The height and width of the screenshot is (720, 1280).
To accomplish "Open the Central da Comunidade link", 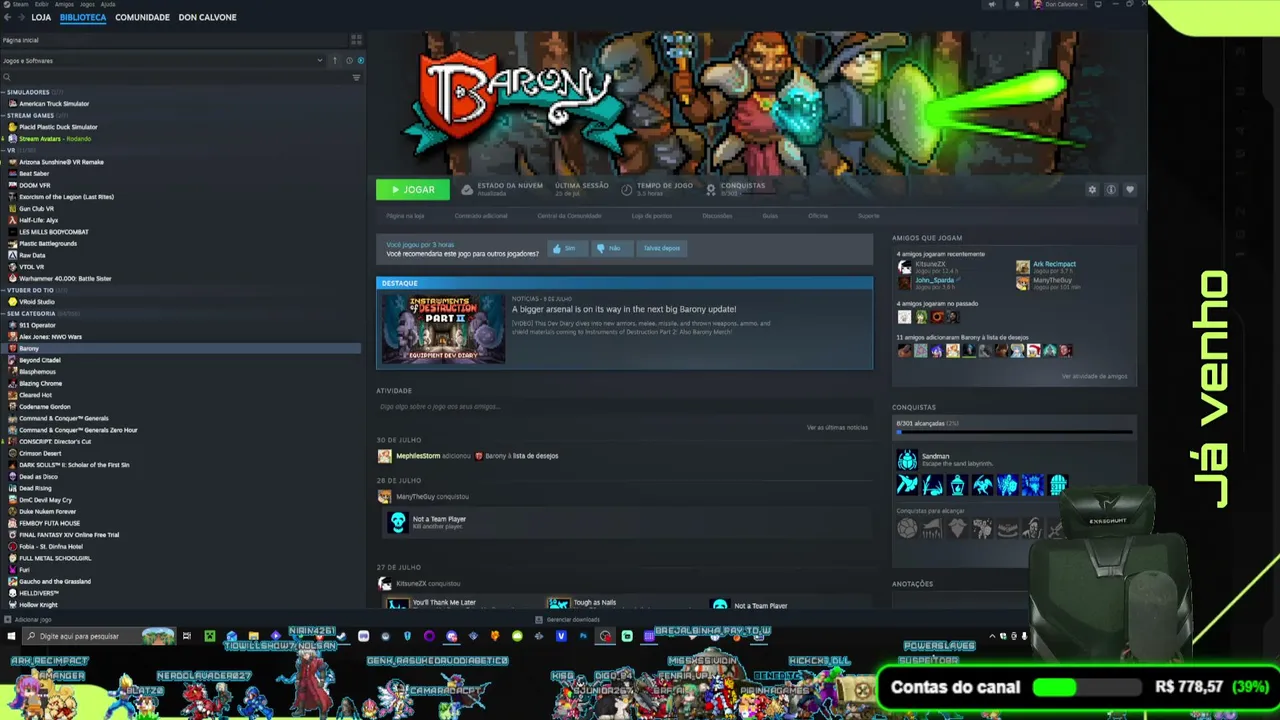I will click(569, 216).
